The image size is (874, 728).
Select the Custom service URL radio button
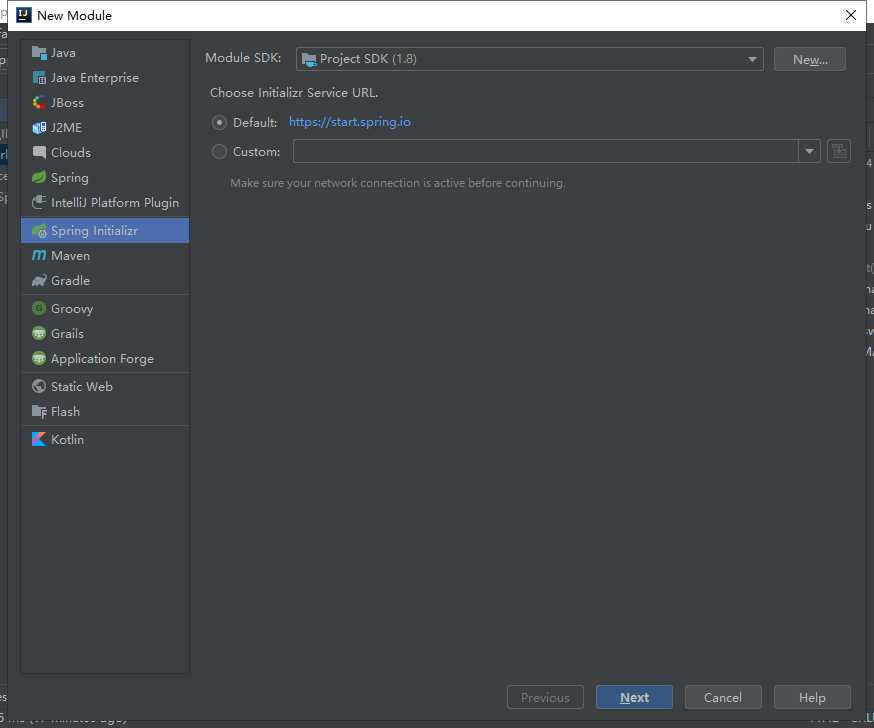pyautogui.click(x=219, y=152)
